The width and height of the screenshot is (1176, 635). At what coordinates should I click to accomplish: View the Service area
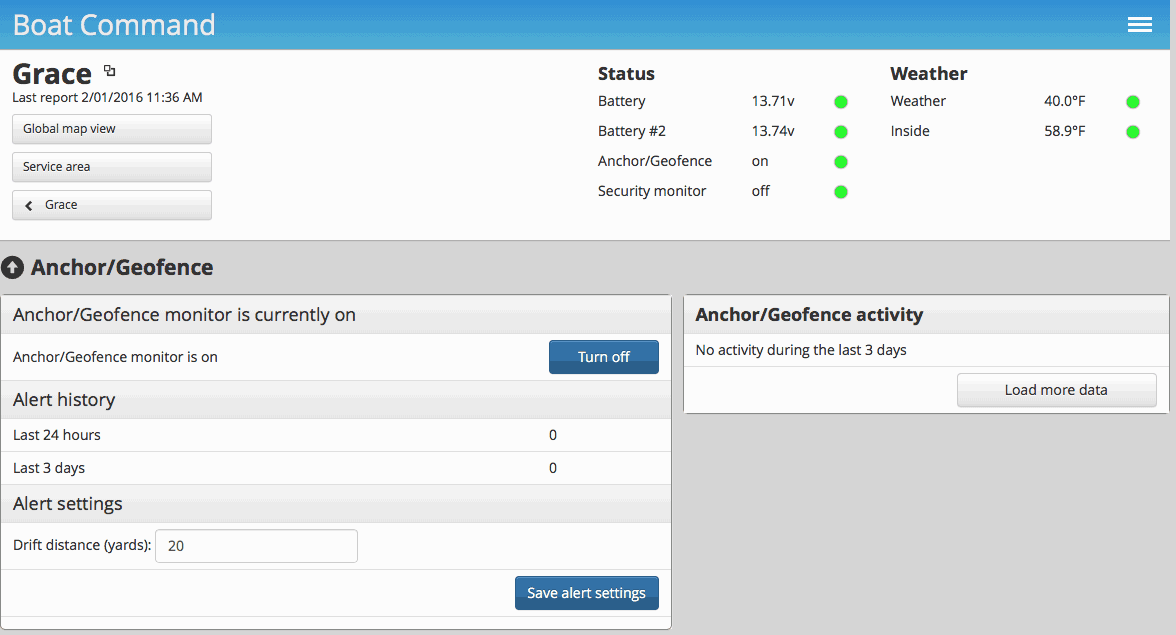point(111,167)
